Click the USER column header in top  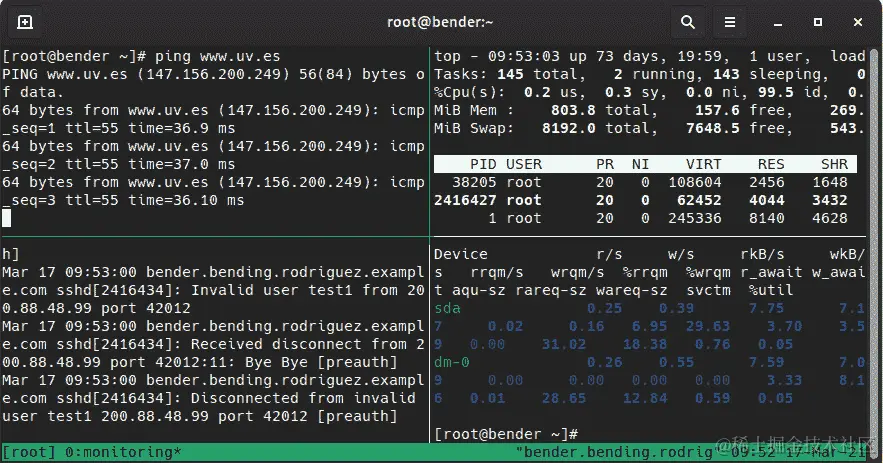[524, 164]
